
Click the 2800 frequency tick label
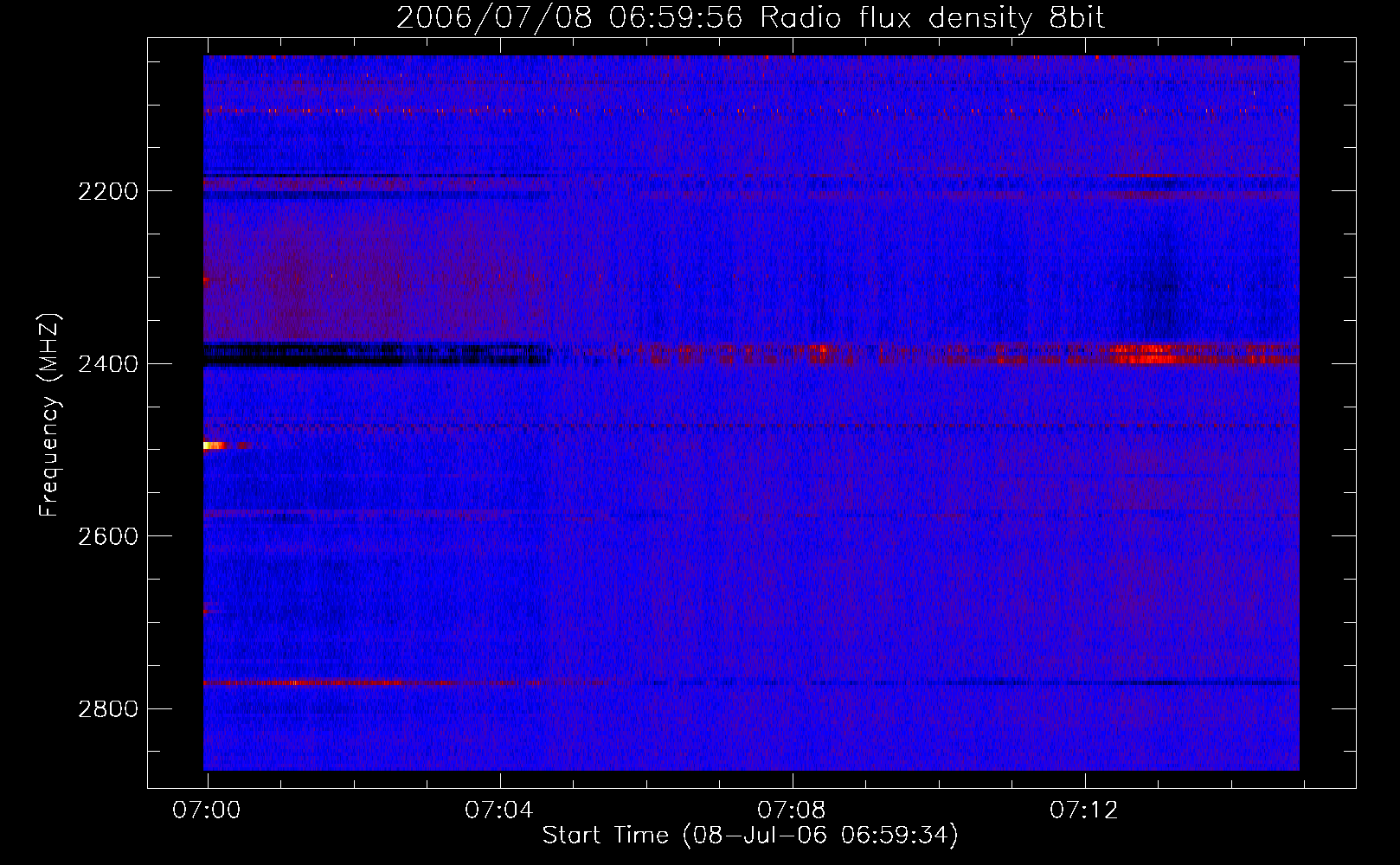[x=108, y=709]
